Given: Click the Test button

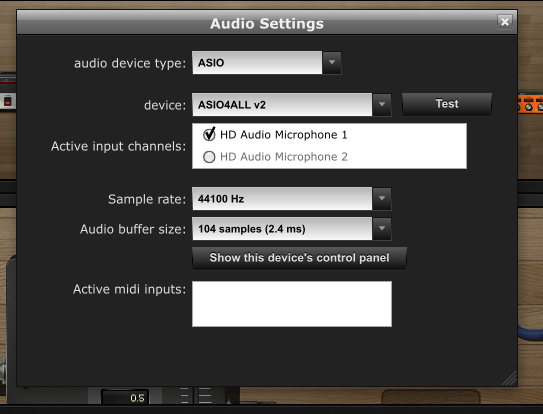Looking at the screenshot, I should pos(447,104).
